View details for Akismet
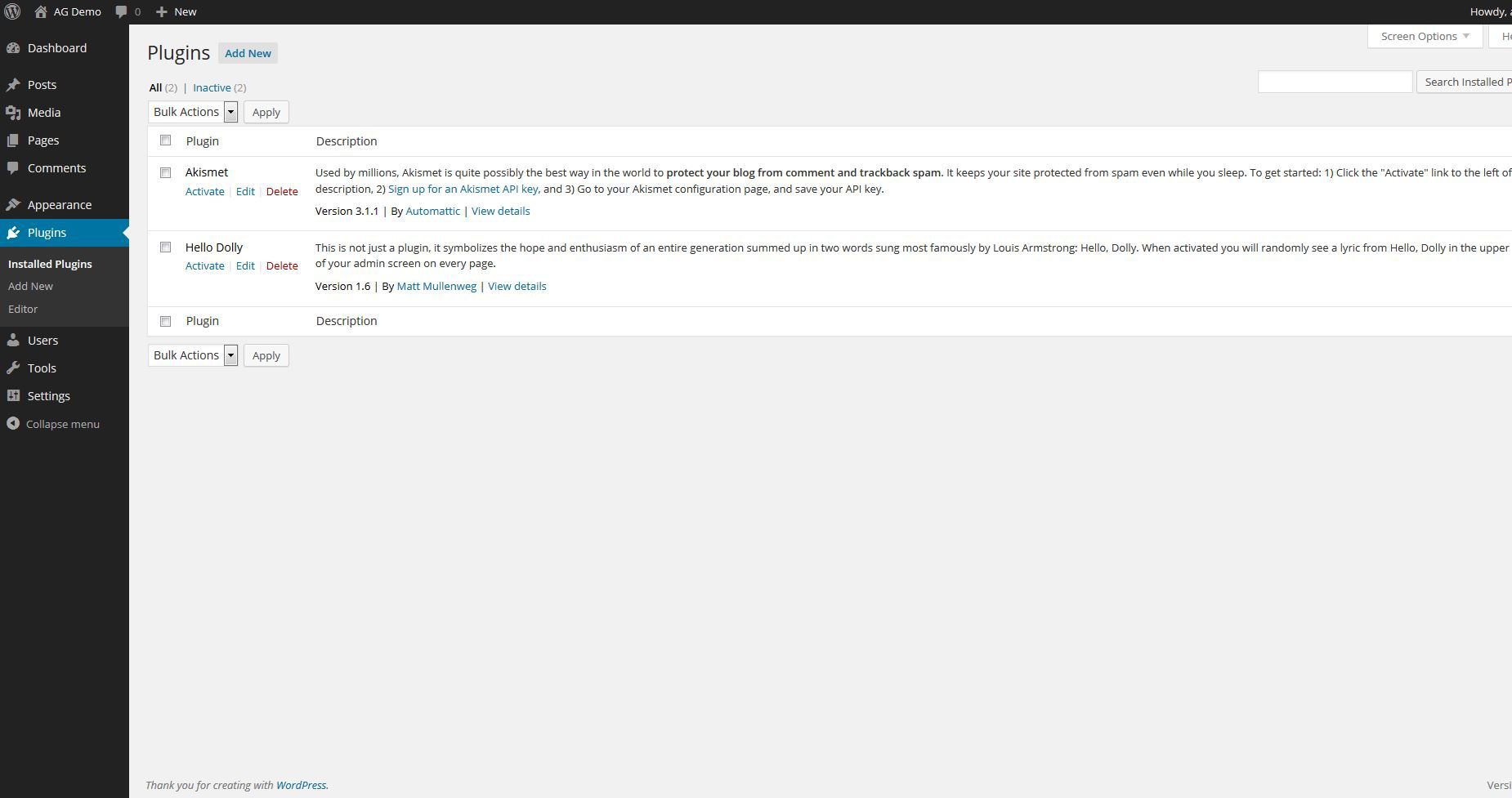This screenshot has height=798, width=1512. (500, 211)
